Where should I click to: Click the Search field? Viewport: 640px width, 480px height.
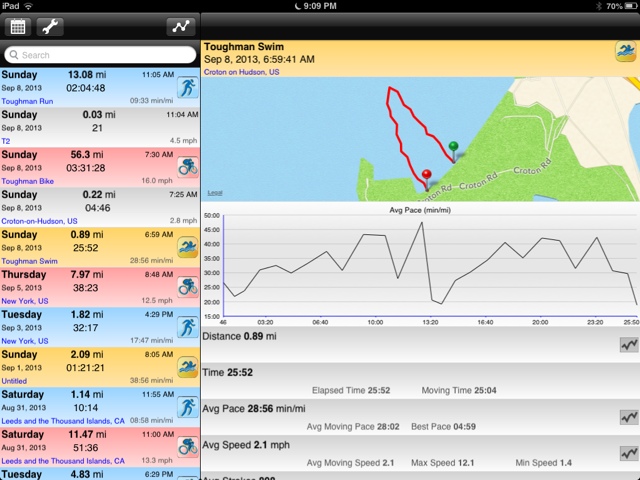(100, 55)
